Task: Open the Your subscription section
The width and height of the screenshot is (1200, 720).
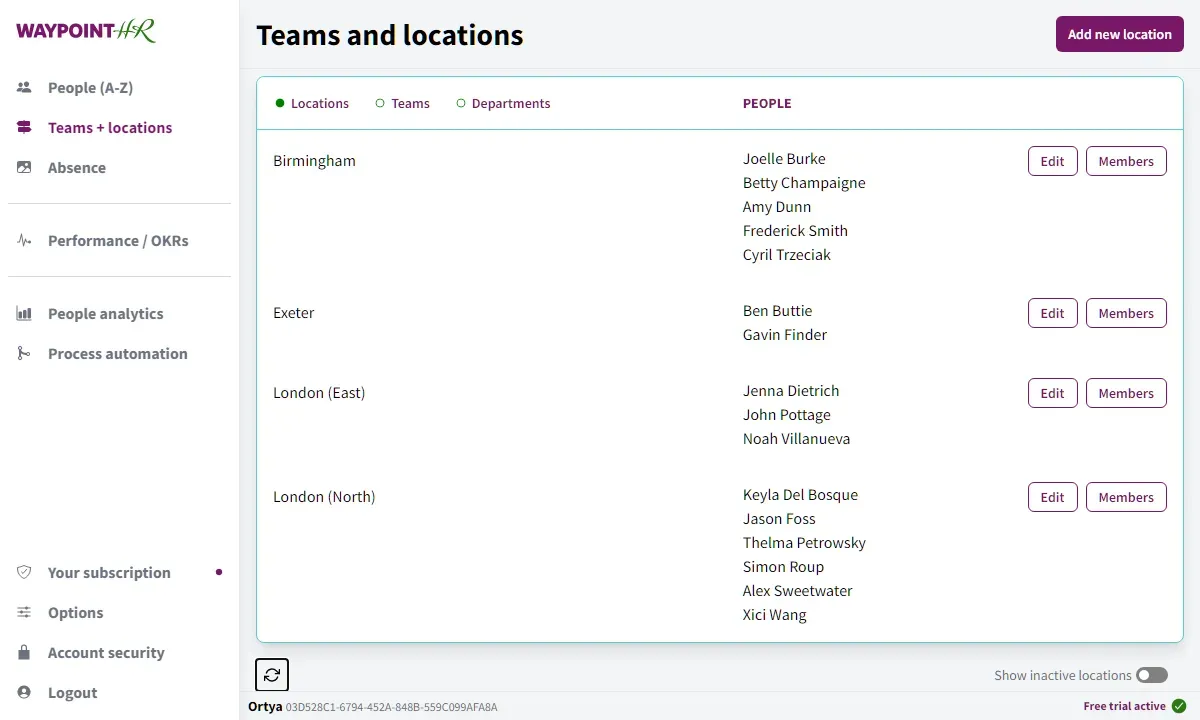Action: pos(108,572)
